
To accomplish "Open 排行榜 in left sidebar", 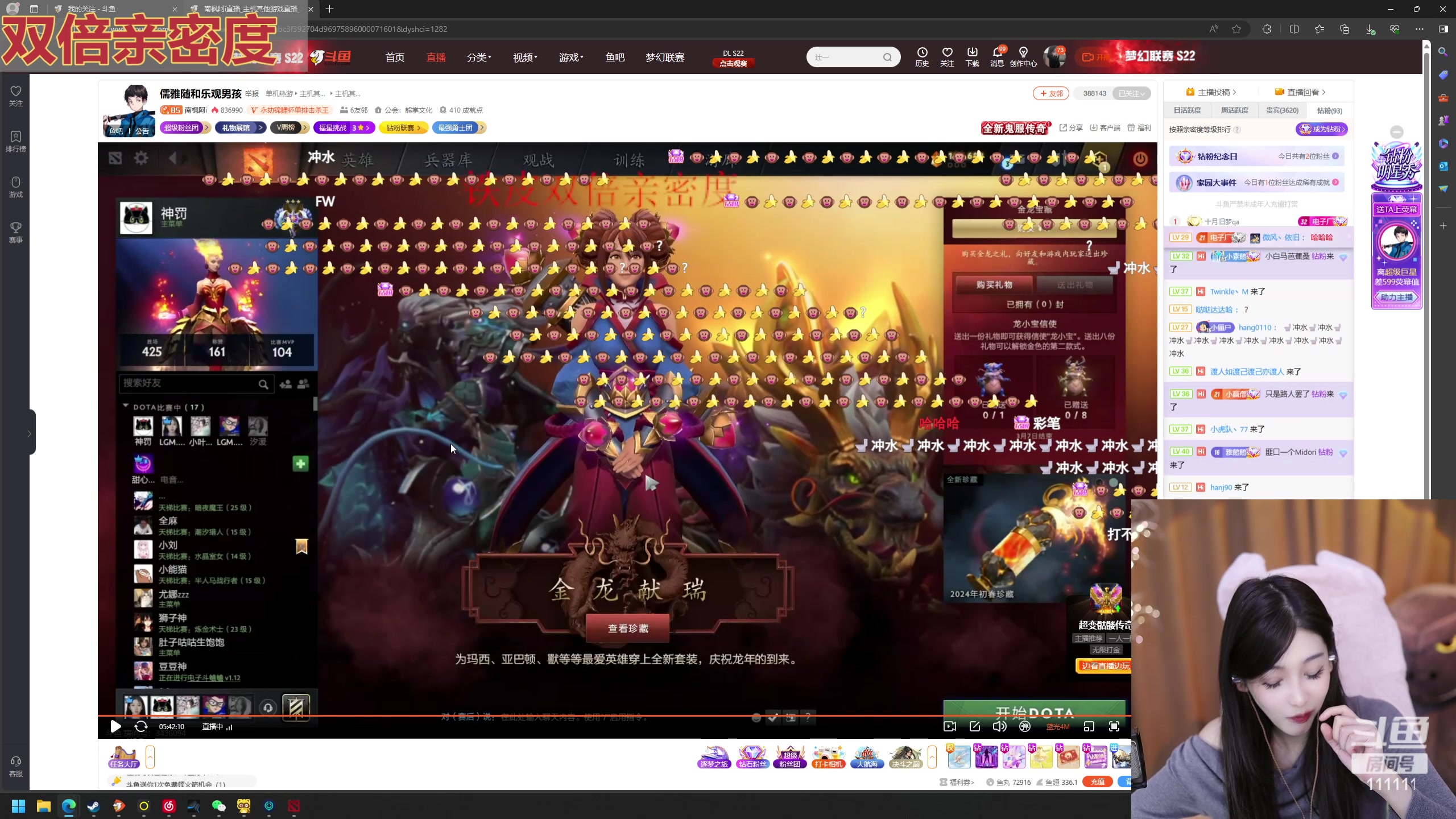I will 15,141.
